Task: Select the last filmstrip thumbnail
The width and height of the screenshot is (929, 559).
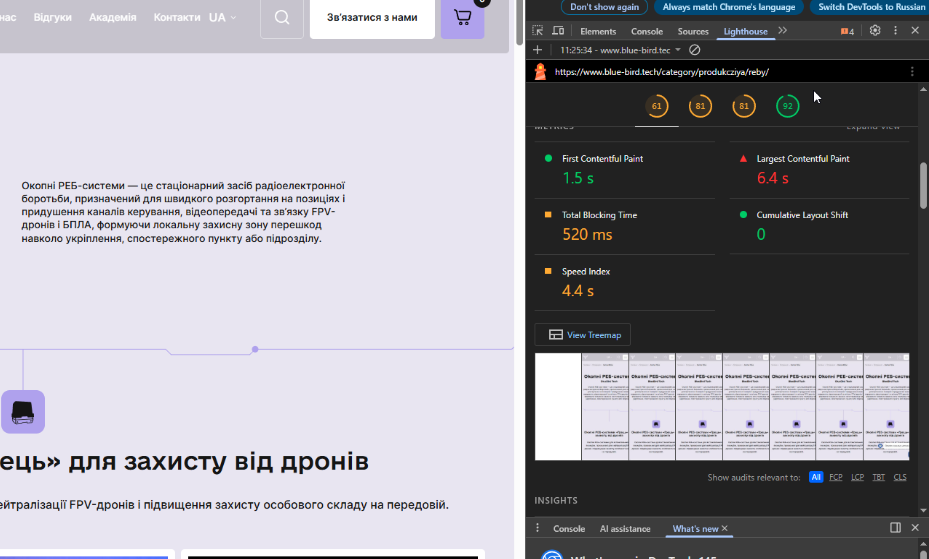Action: point(886,407)
